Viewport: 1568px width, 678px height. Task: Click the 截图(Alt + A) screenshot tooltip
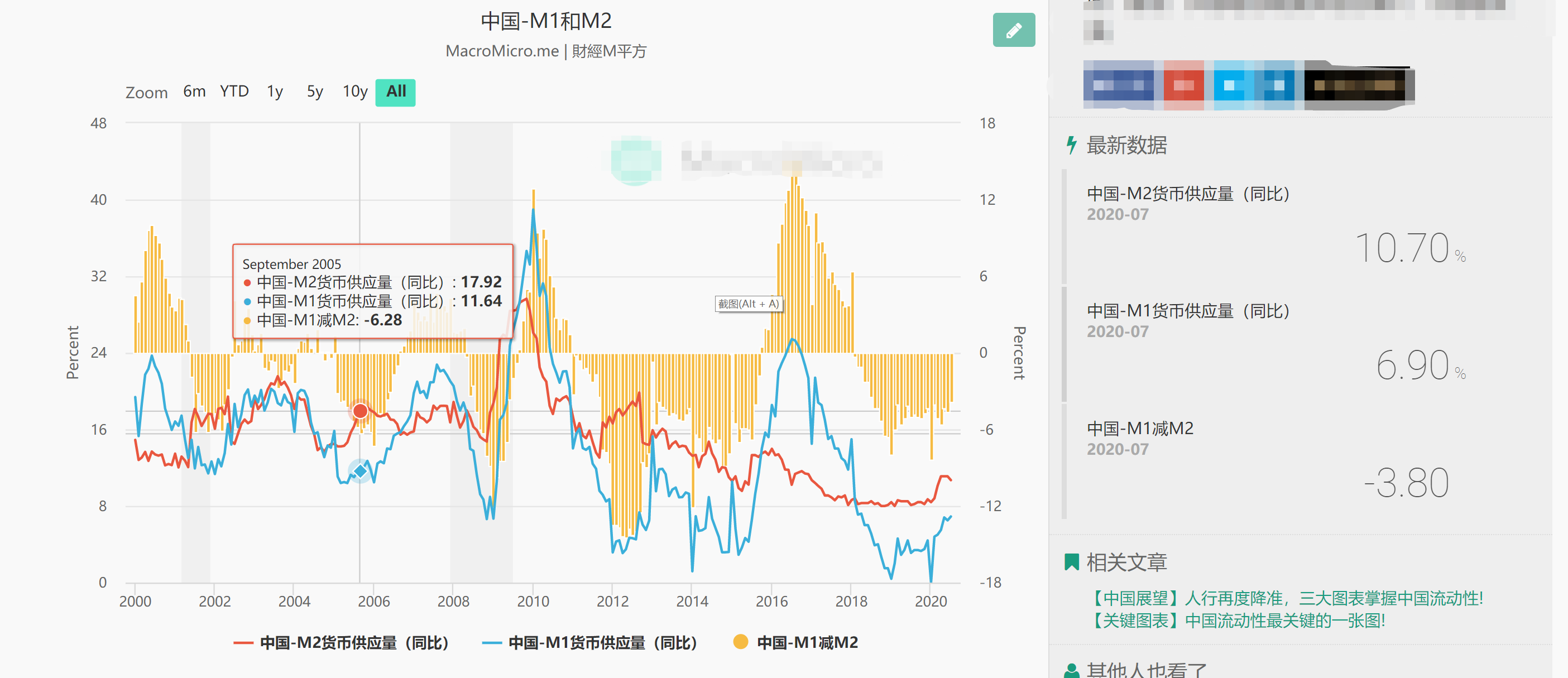749,304
